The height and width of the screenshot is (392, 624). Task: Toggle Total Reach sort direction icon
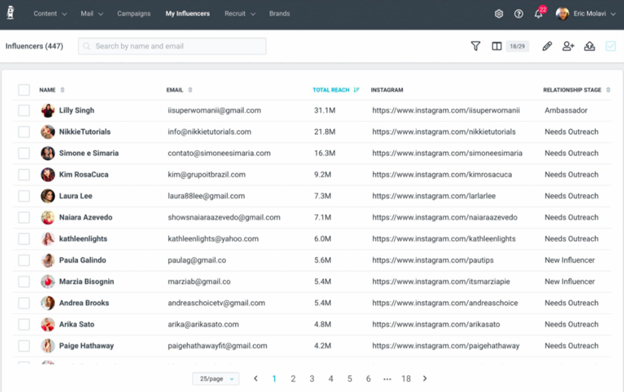click(356, 90)
